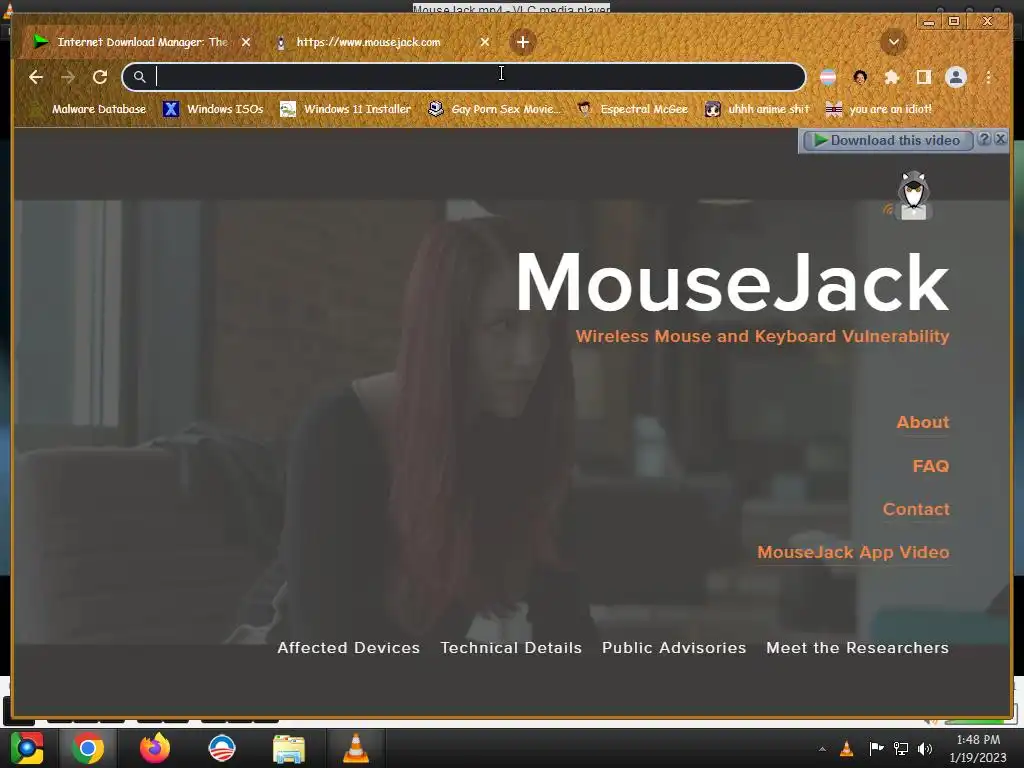Open Firefox from the taskbar

click(155, 748)
